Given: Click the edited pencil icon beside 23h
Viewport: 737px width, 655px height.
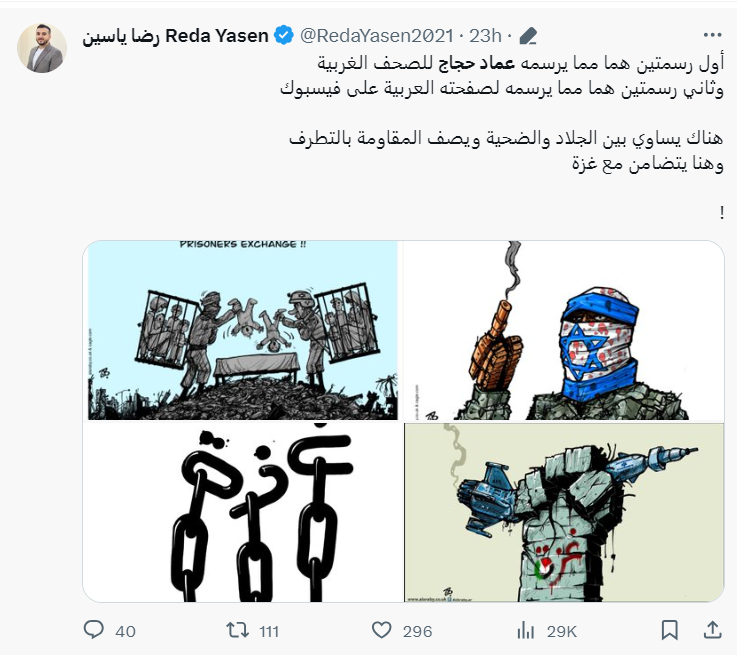Looking at the screenshot, I should click(x=528, y=36).
